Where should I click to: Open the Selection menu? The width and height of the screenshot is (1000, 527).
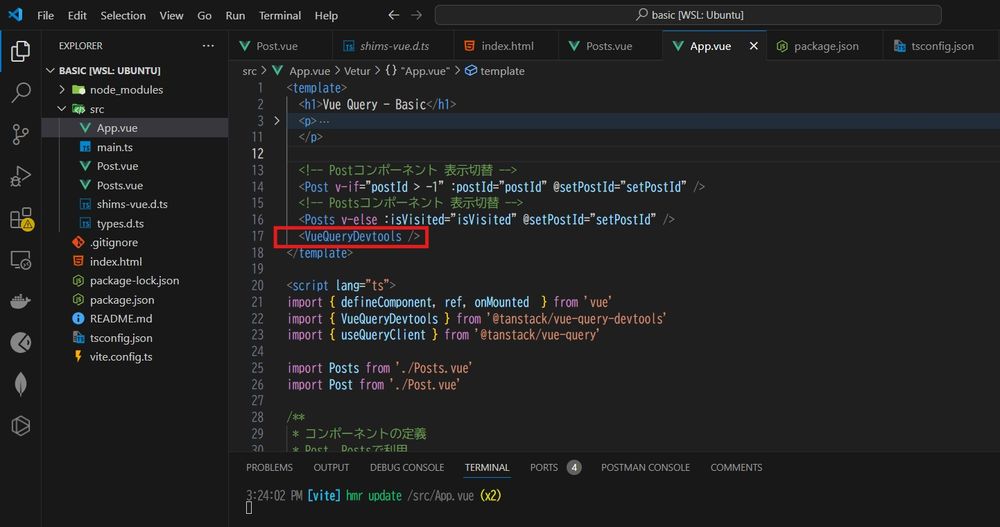pos(123,15)
